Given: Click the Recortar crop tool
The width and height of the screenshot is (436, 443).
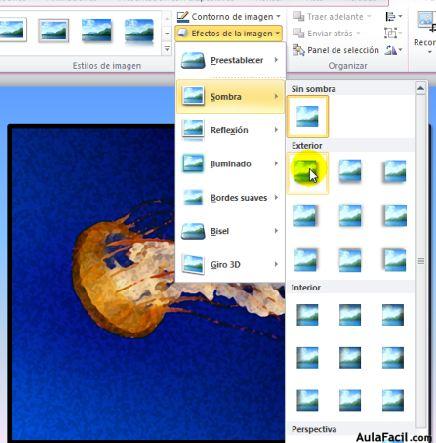Looking at the screenshot, I should tap(425, 32).
